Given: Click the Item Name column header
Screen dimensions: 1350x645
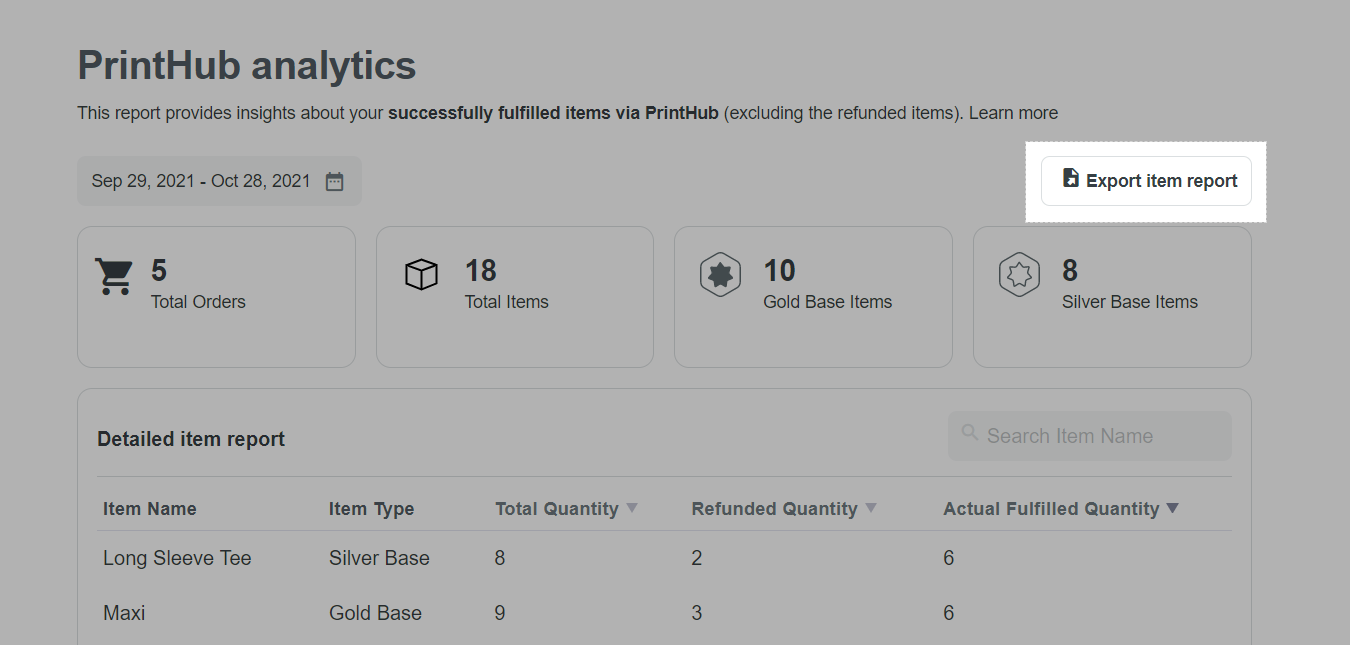Looking at the screenshot, I should (149, 509).
